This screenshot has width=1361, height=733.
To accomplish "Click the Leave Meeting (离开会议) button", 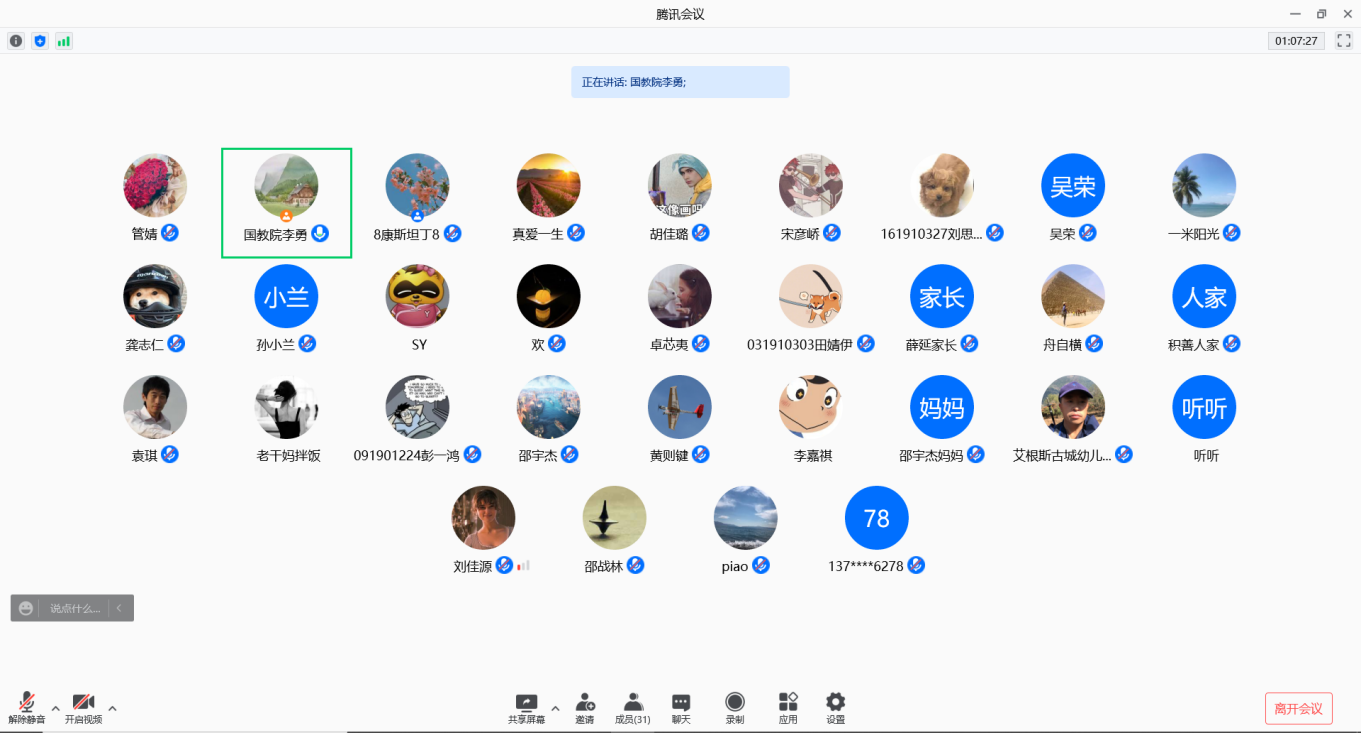I will point(1298,708).
